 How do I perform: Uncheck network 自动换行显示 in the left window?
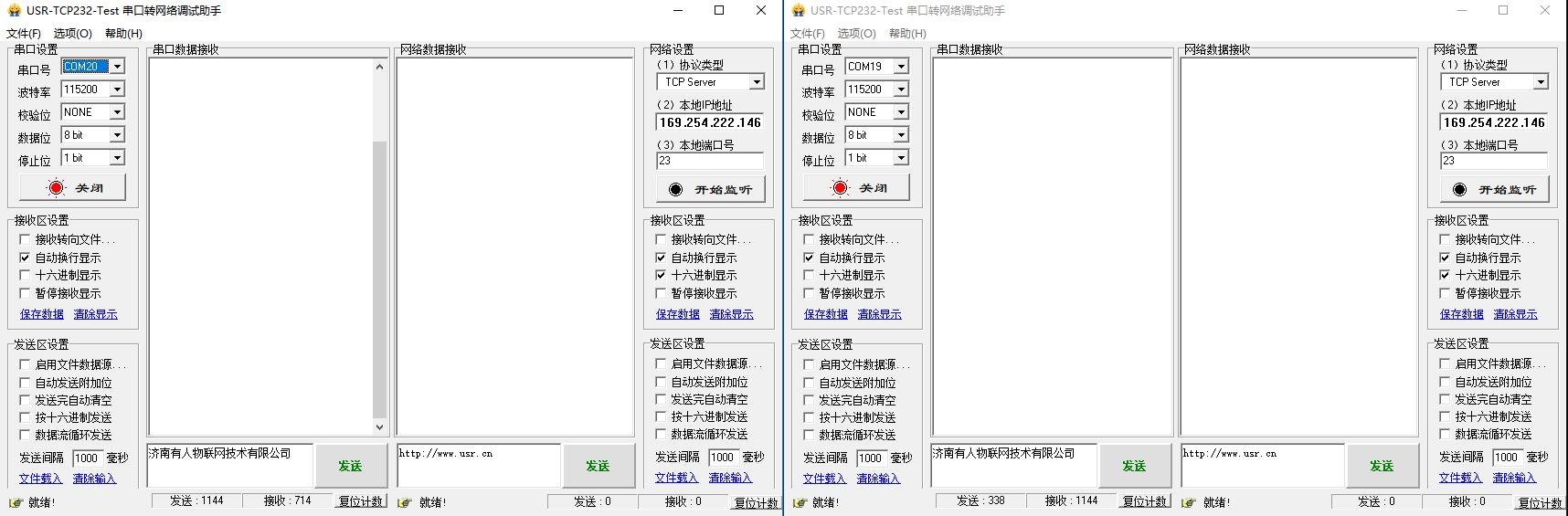click(661, 258)
